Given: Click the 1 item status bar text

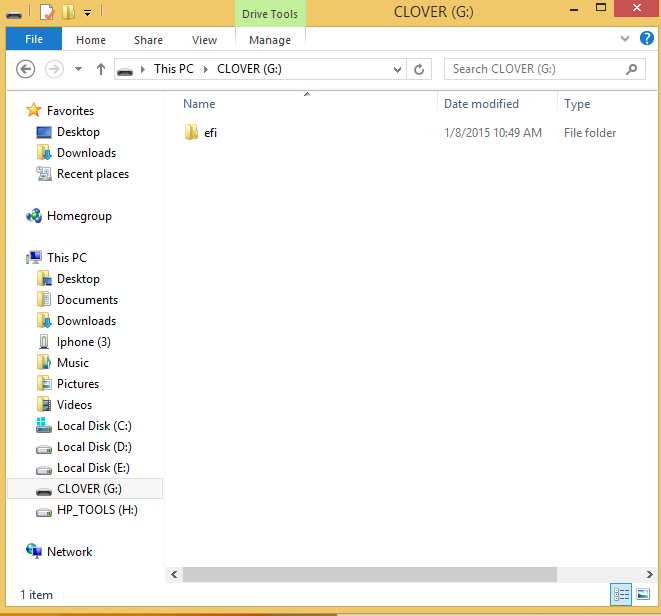Looking at the screenshot, I should [37, 595].
